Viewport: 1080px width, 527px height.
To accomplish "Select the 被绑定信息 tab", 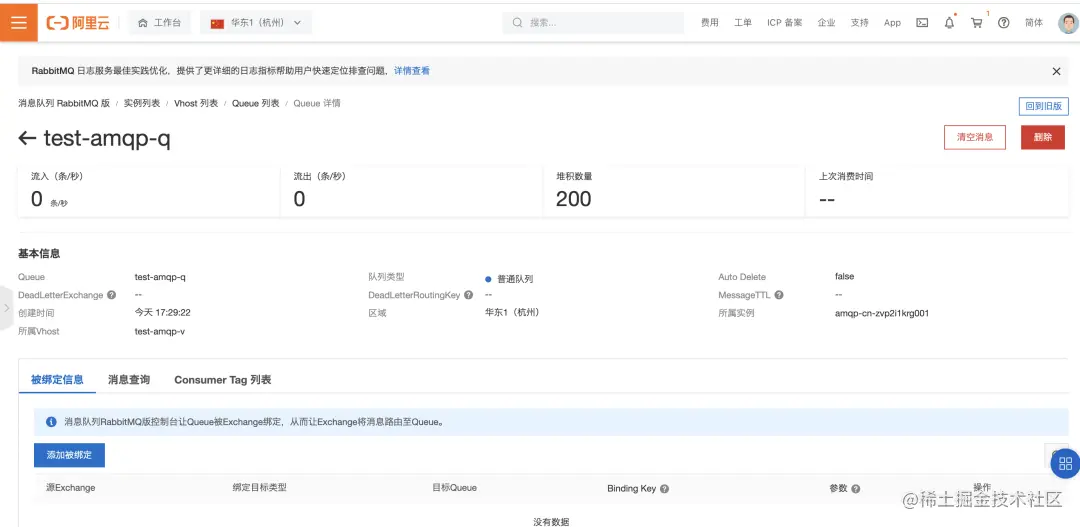I will click(x=57, y=380).
